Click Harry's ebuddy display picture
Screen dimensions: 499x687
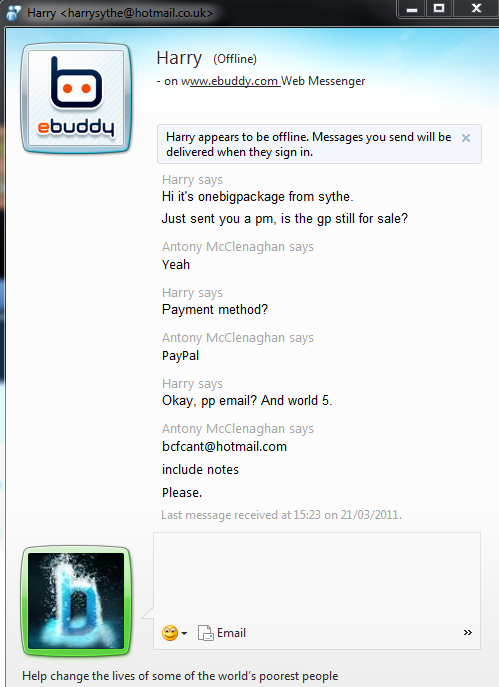pos(76,98)
